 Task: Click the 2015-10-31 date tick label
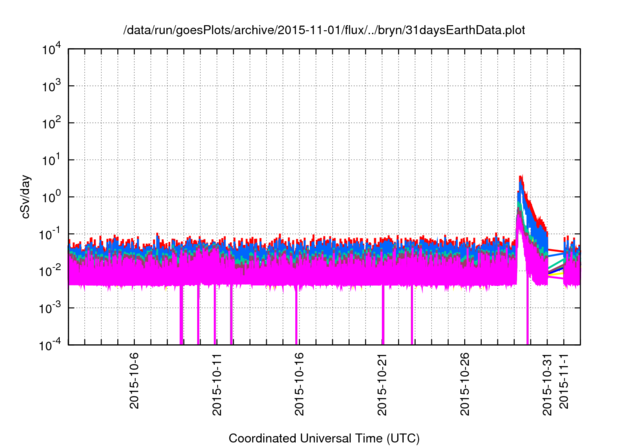547,384
